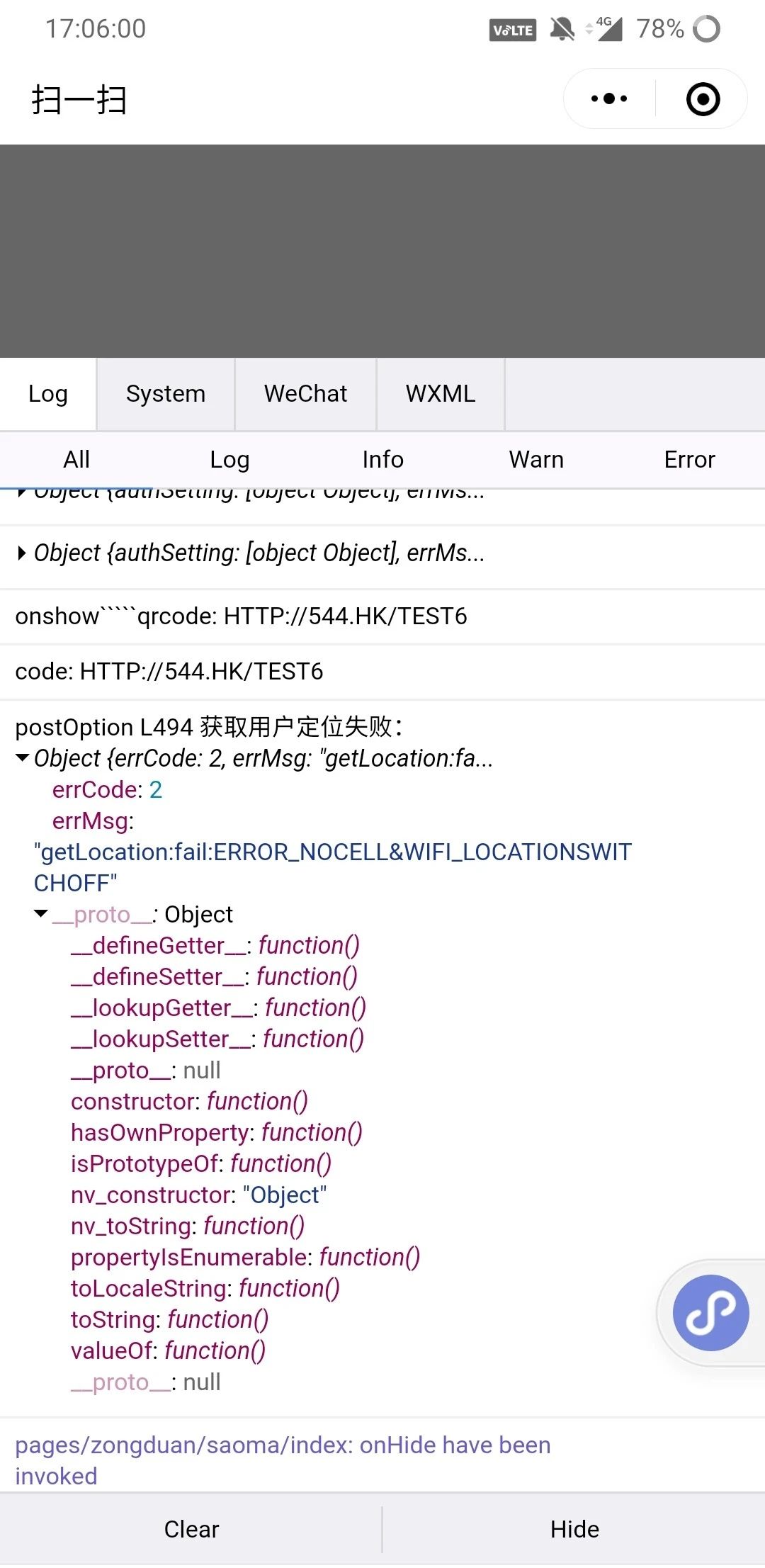Tap the hasOwnProperty function row

[x=217, y=1132]
